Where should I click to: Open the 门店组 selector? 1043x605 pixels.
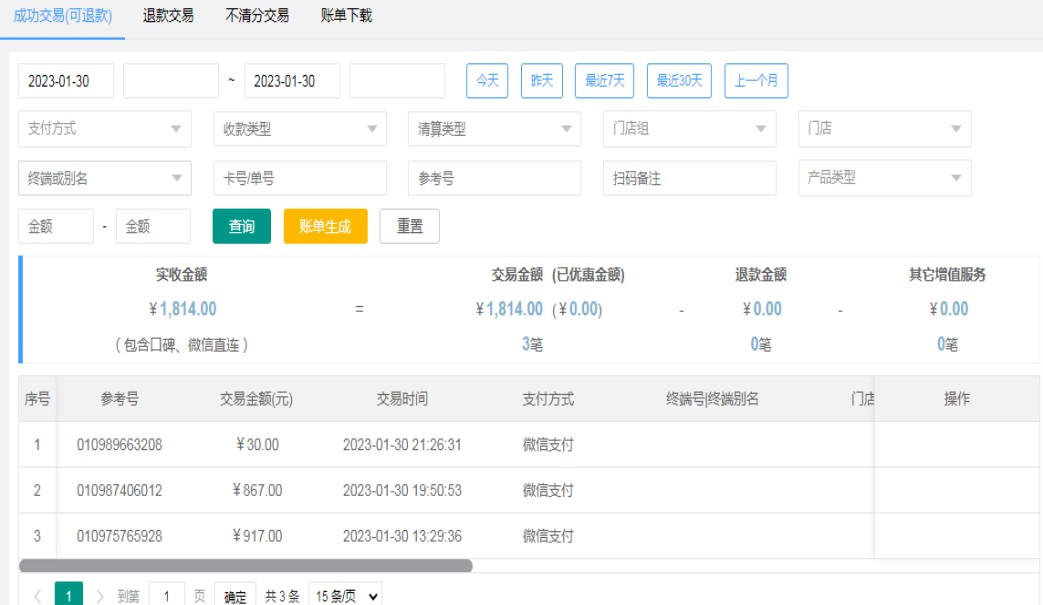click(x=689, y=129)
